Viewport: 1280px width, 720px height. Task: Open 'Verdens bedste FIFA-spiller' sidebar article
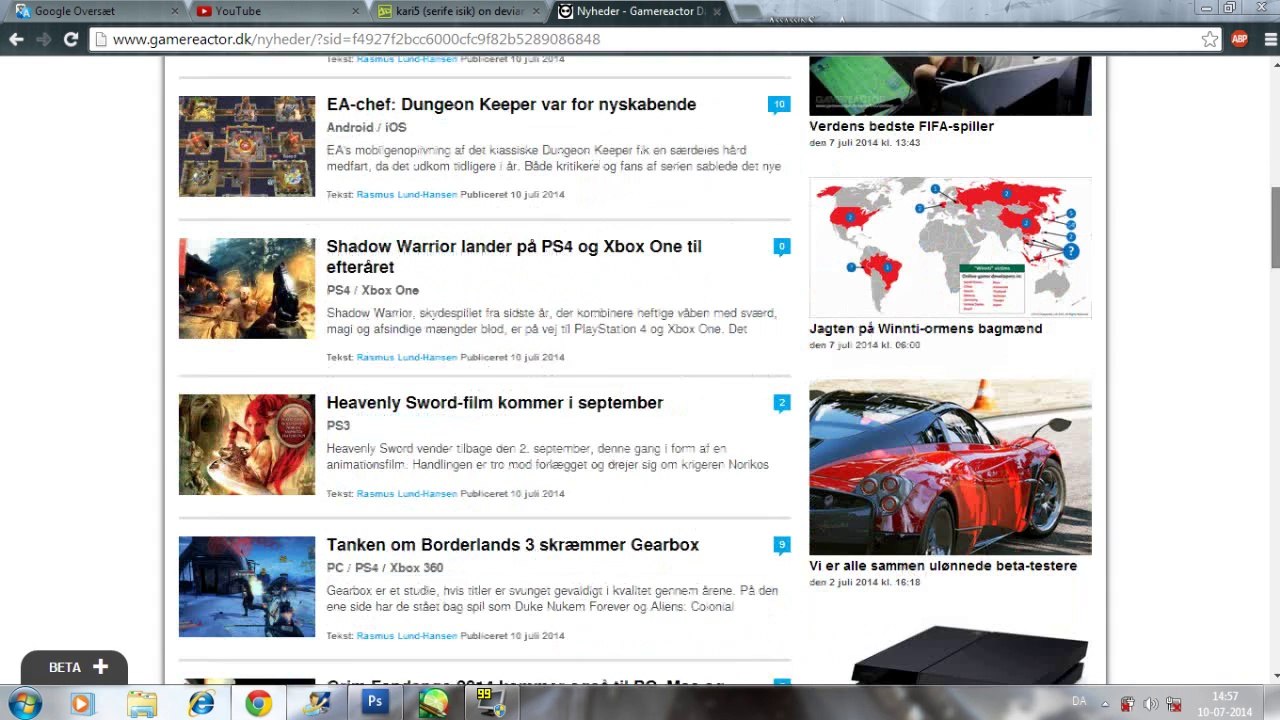[x=901, y=126]
